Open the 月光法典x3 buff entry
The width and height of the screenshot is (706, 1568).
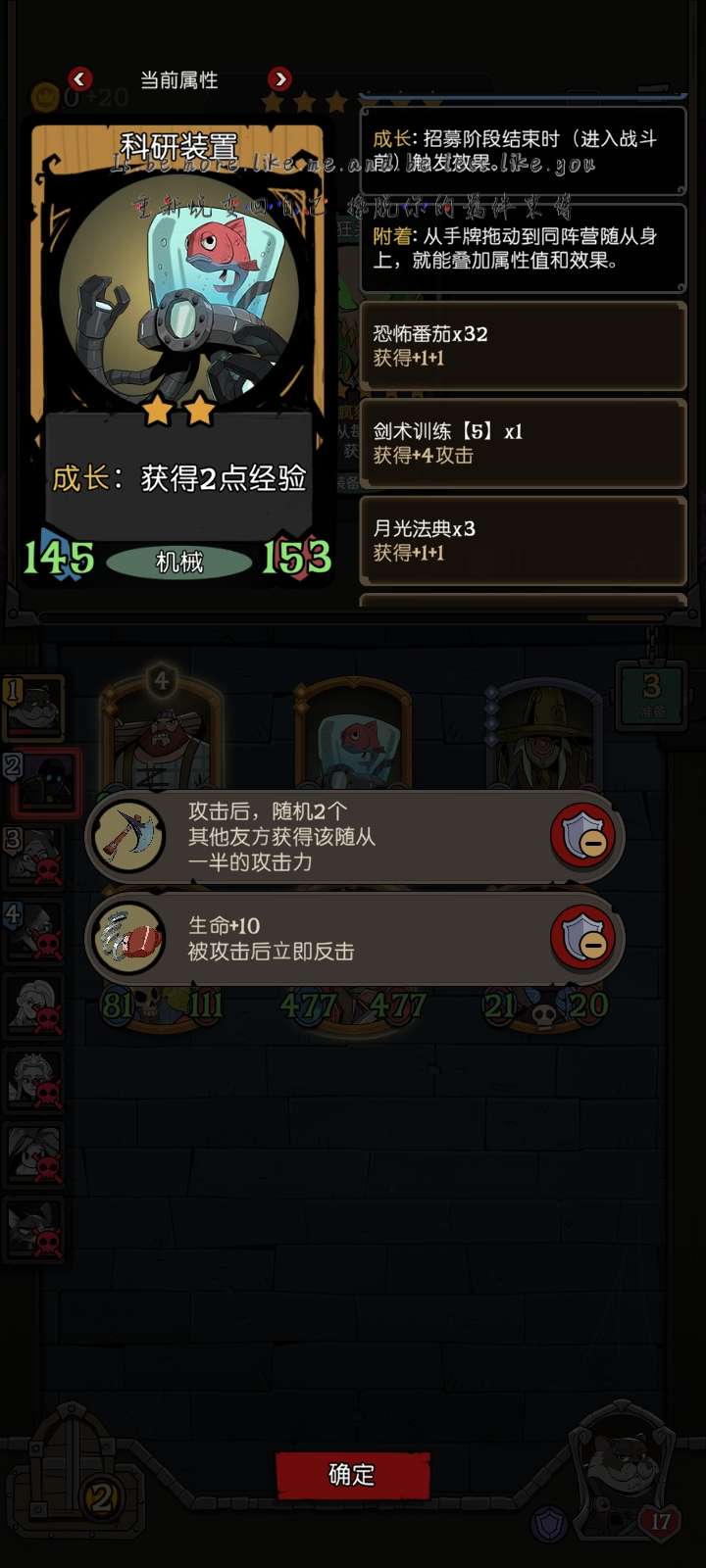(523, 541)
